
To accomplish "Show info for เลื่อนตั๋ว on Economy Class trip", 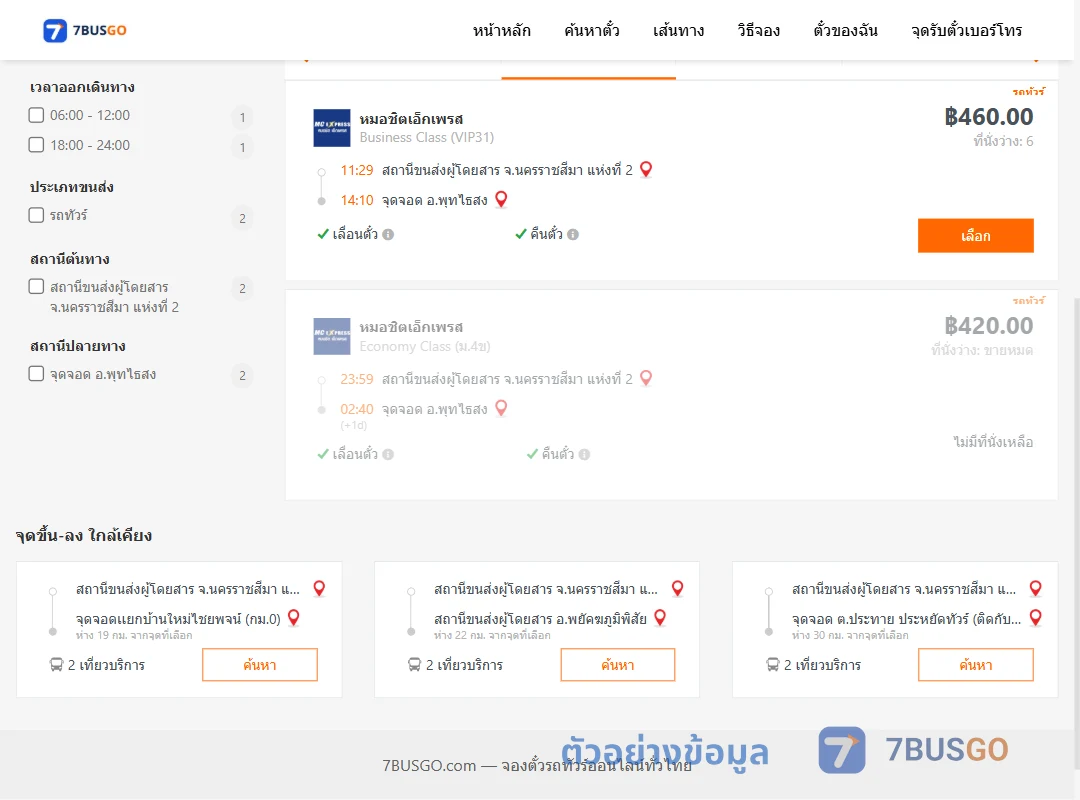I will click(x=388, y=454).
